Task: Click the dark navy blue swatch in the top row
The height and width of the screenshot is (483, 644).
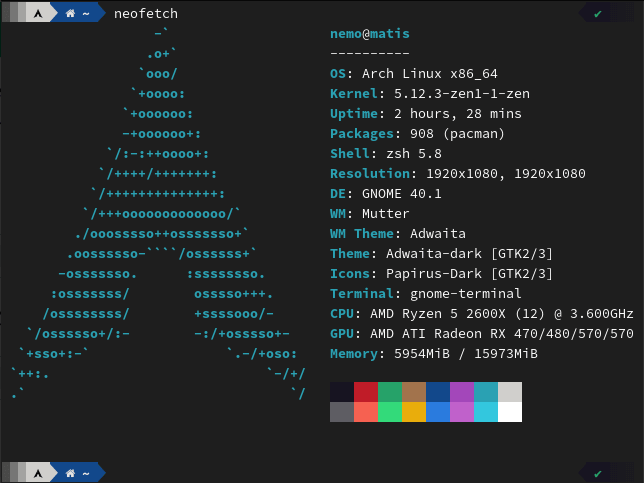Action: [x=438, y=392]
